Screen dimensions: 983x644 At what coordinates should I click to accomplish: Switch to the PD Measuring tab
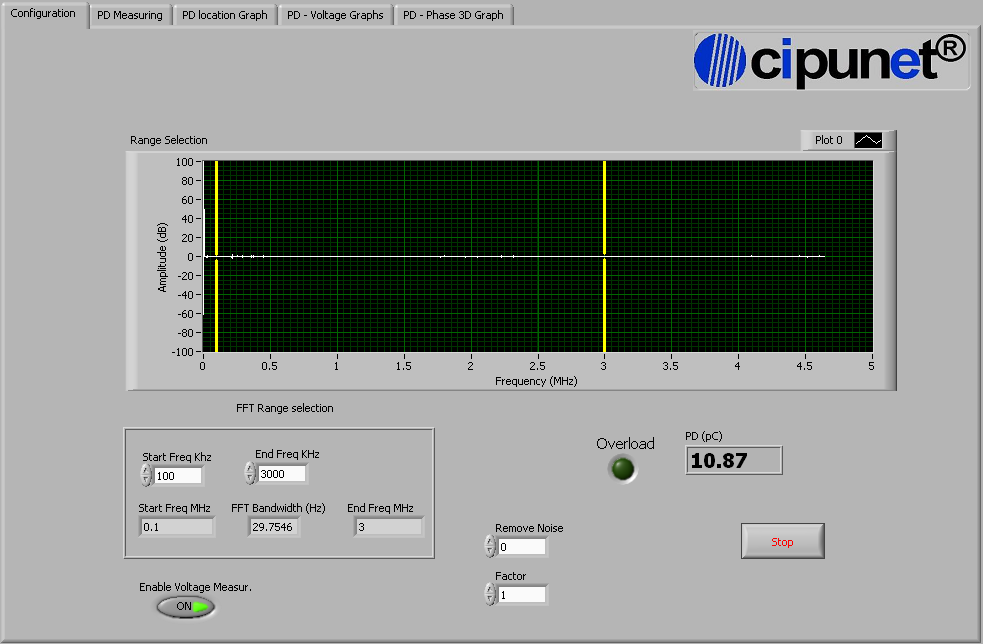[x=130, y=15]
